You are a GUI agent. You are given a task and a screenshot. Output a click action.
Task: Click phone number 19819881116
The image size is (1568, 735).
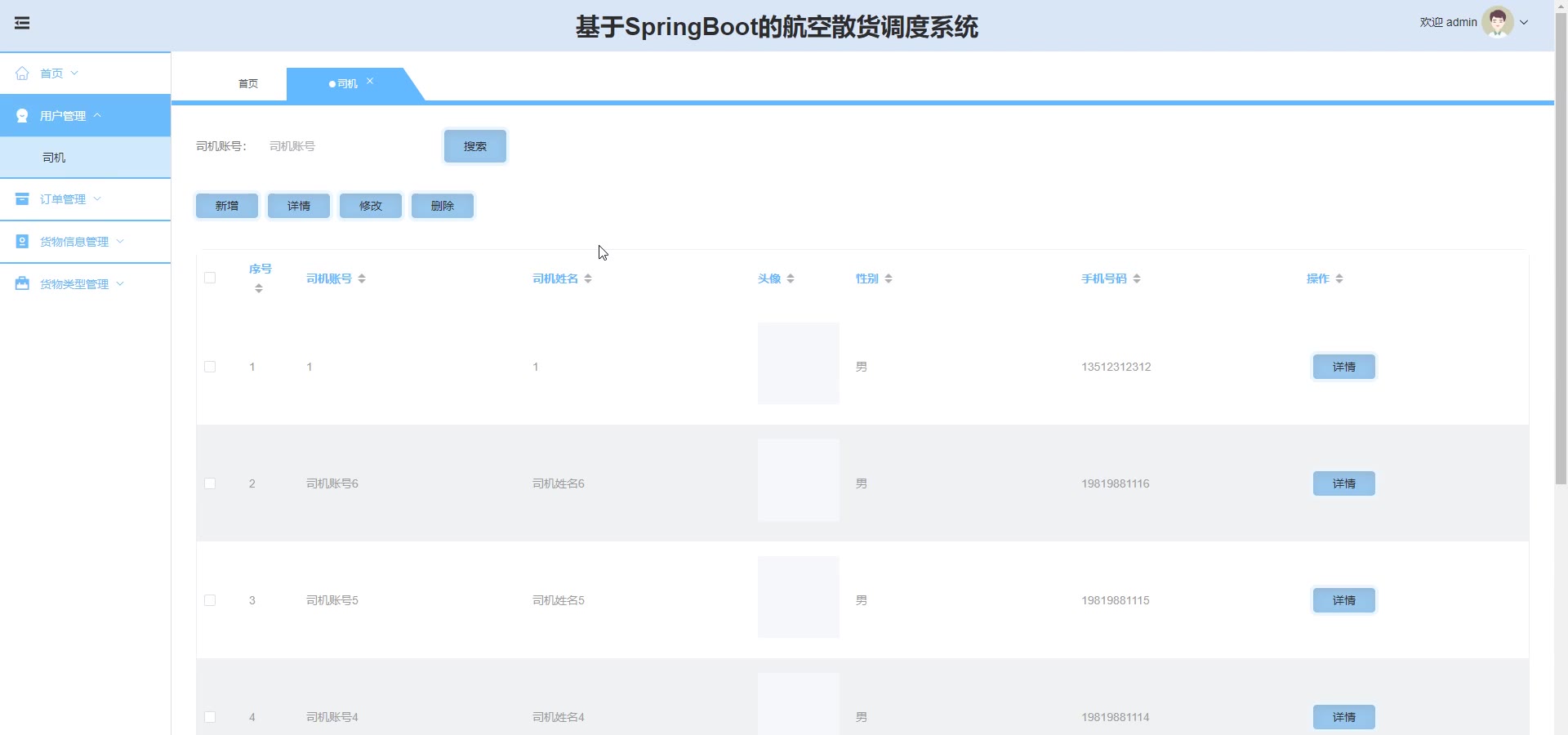coord(1116,484)
